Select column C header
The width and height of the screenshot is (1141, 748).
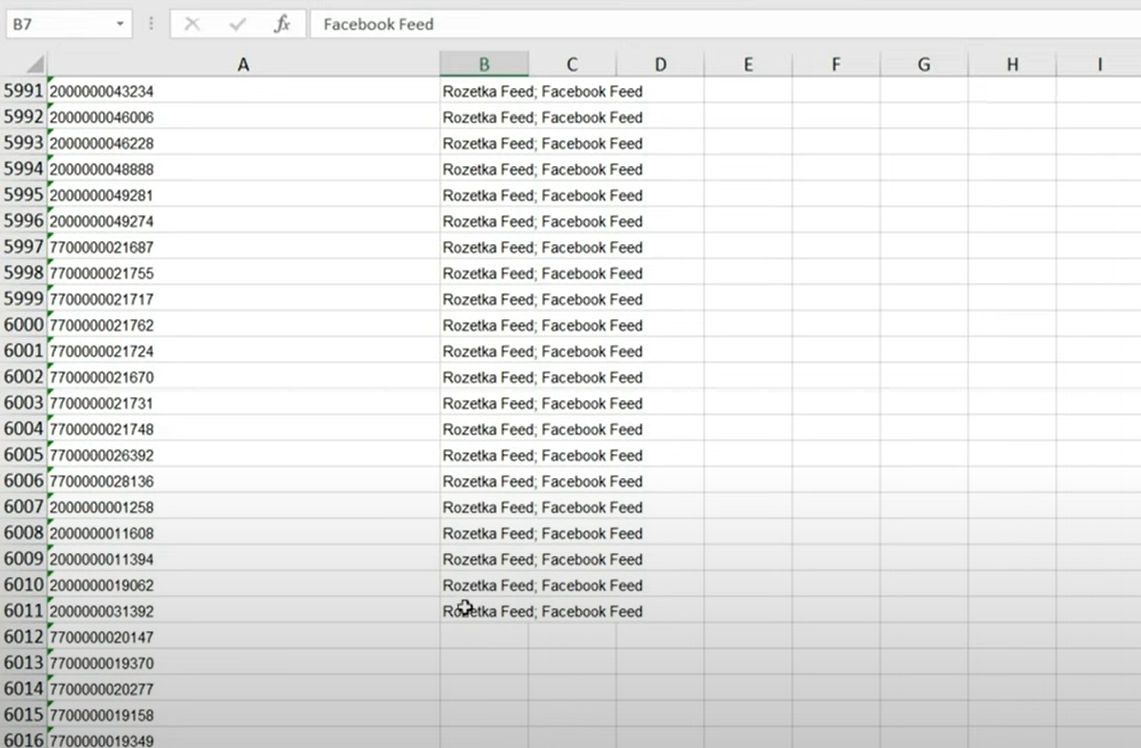(x=572, y=64)
